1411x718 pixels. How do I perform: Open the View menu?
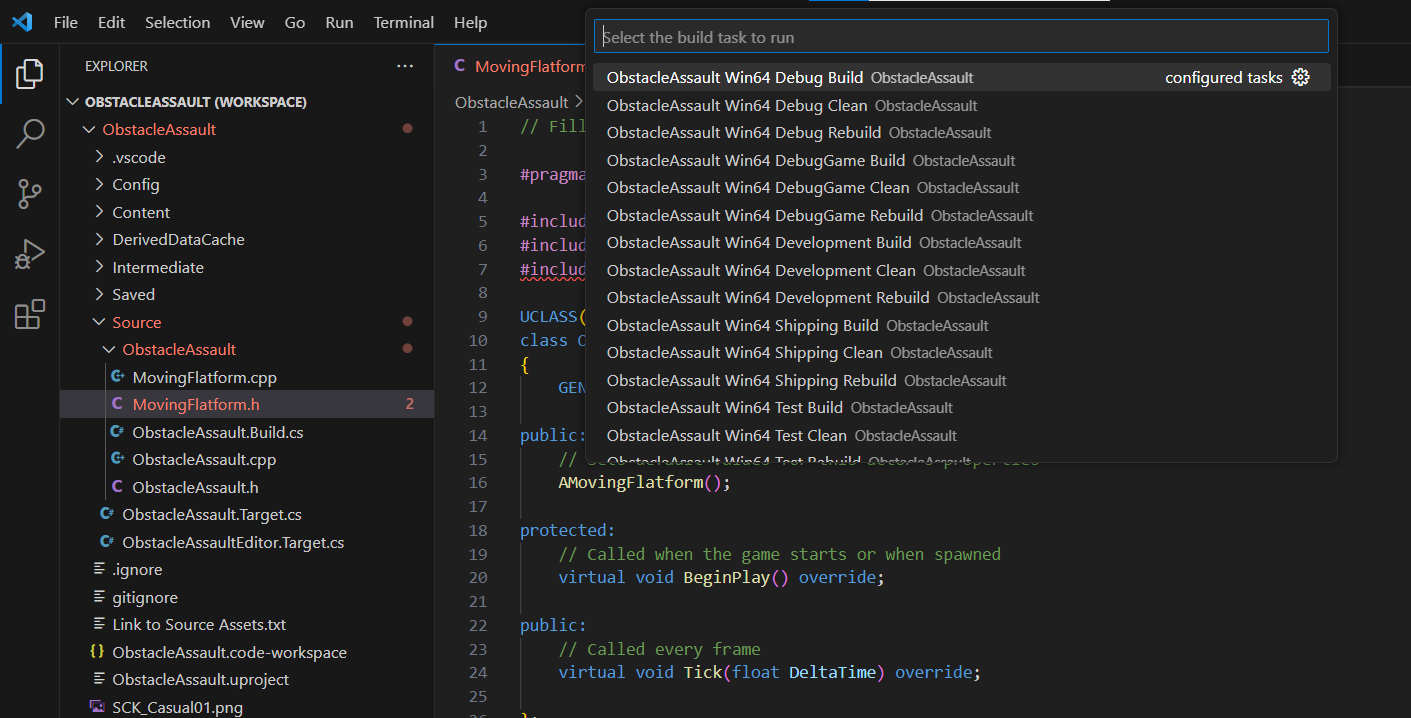click(x=247, y=22)
